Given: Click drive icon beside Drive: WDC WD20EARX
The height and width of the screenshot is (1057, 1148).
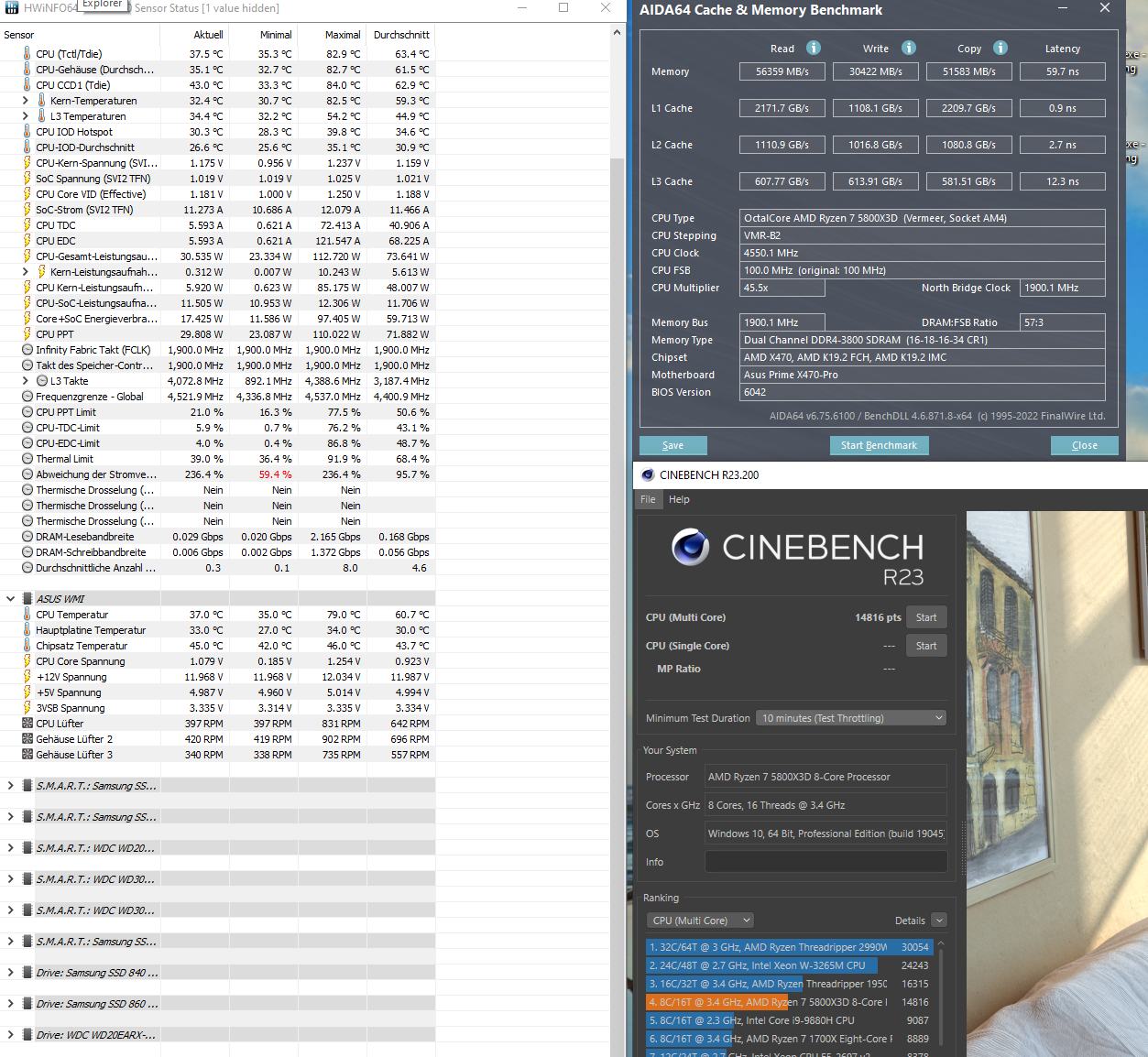Looking at the screenshot, I should (x=27, y=1035).
